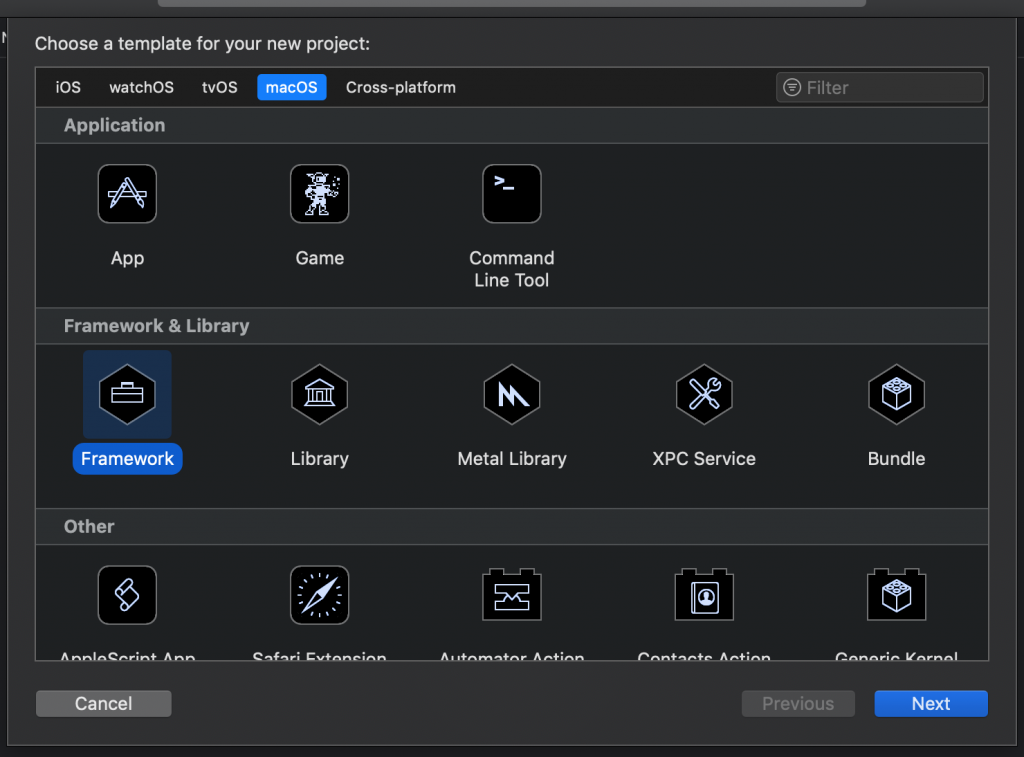Viewport: 1024px width, 757px height.
Task: Select the Safari Extension compass icon
Action: (319, 595)
